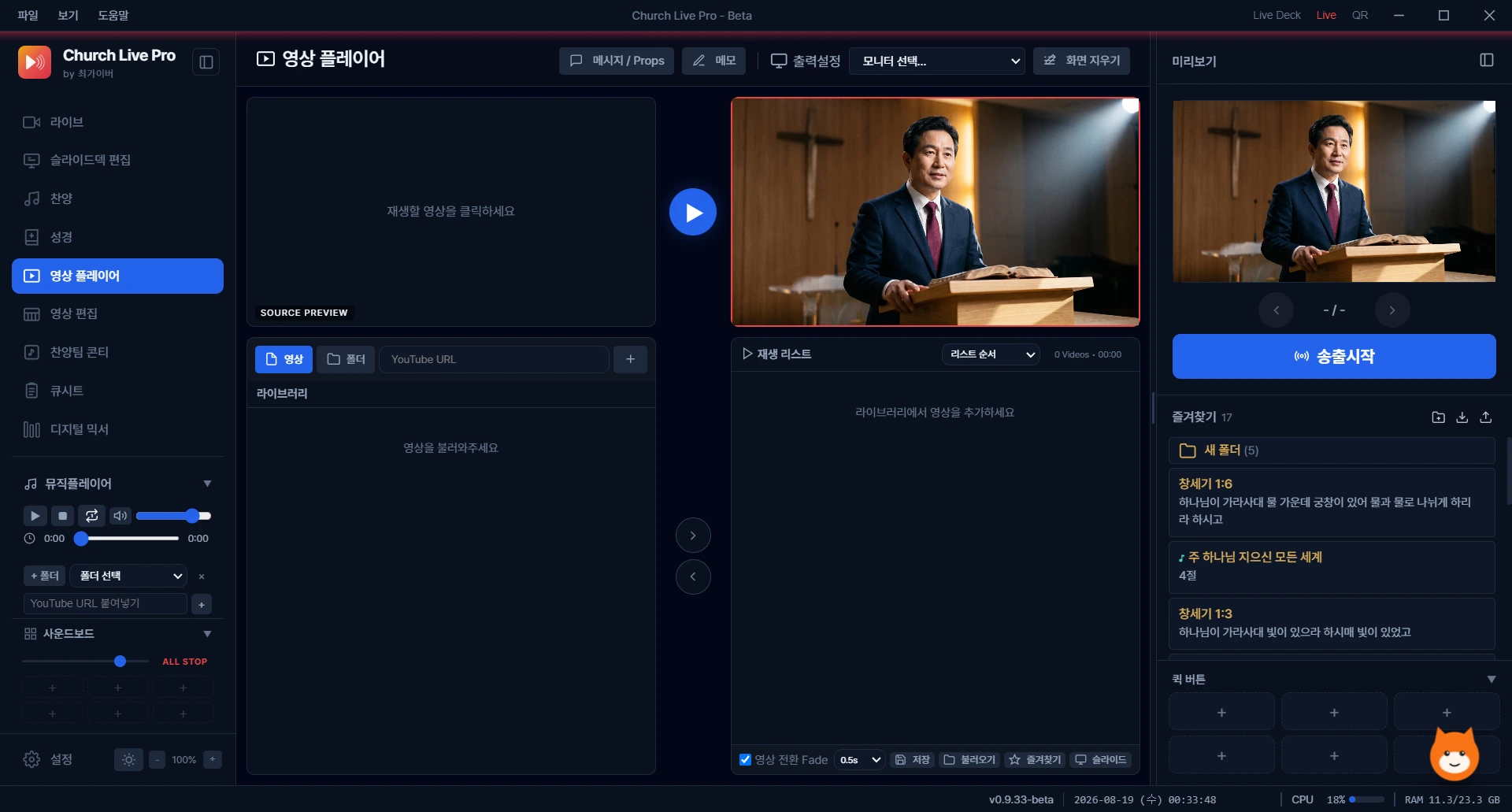The height and width of the screenshot is (812, 1512).
Task: Add the video library YouTube URL with plus
Action: [x=631, y=359]
